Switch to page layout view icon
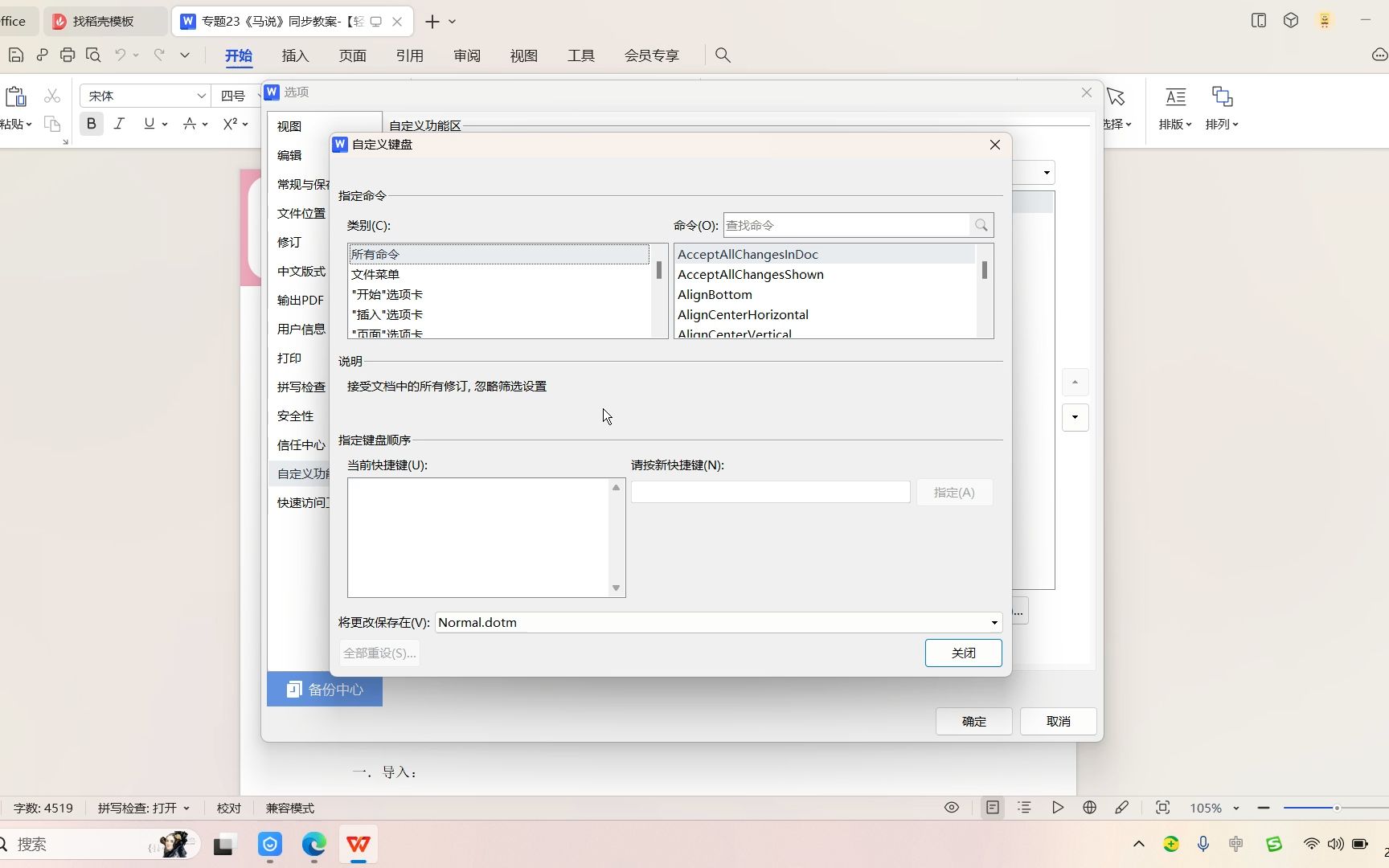This screenshot has width=1389, height=868. pos(993,808)
